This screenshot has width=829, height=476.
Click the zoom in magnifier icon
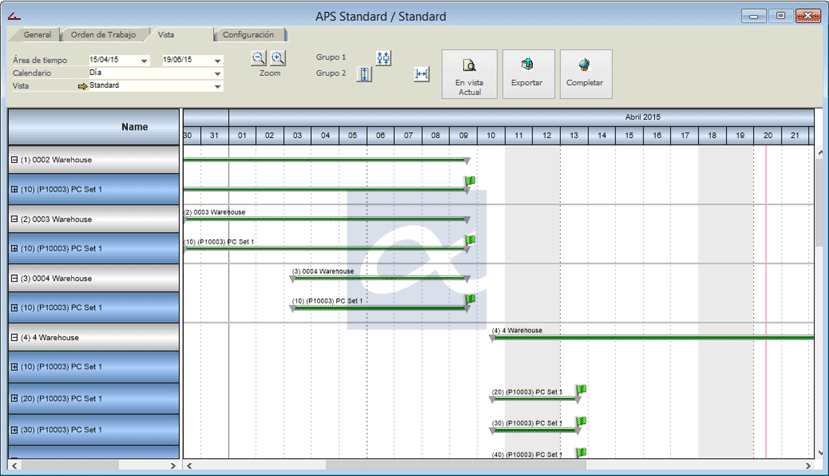point(278,59)
